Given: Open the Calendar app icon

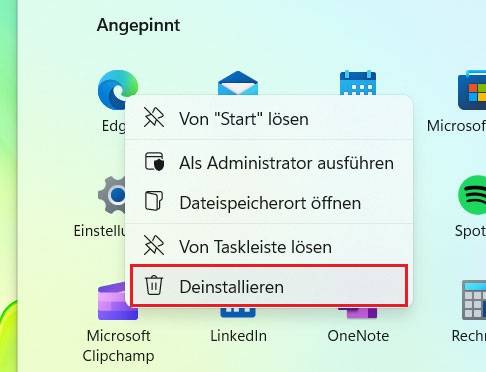Looking at the screenshot, I should point(358,83).
